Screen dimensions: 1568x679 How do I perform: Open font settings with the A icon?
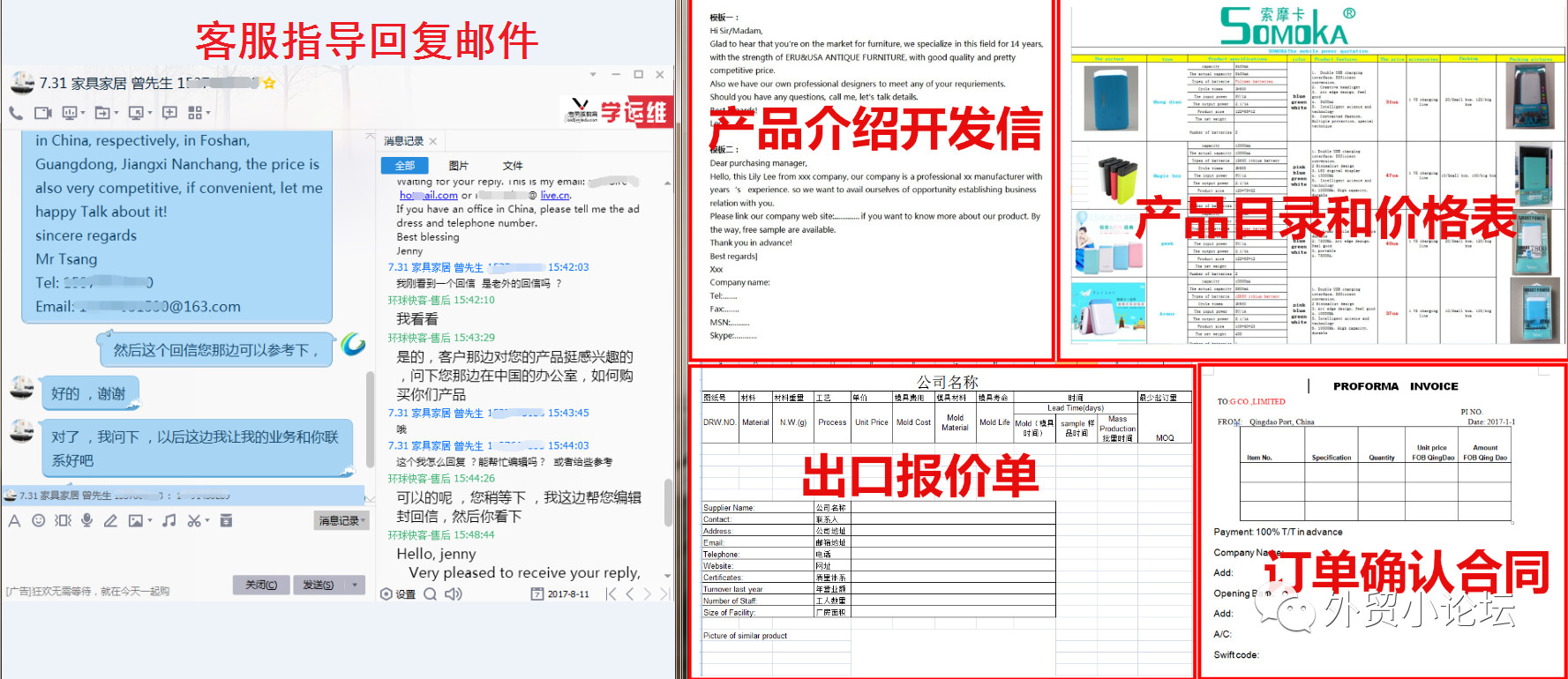14,521
